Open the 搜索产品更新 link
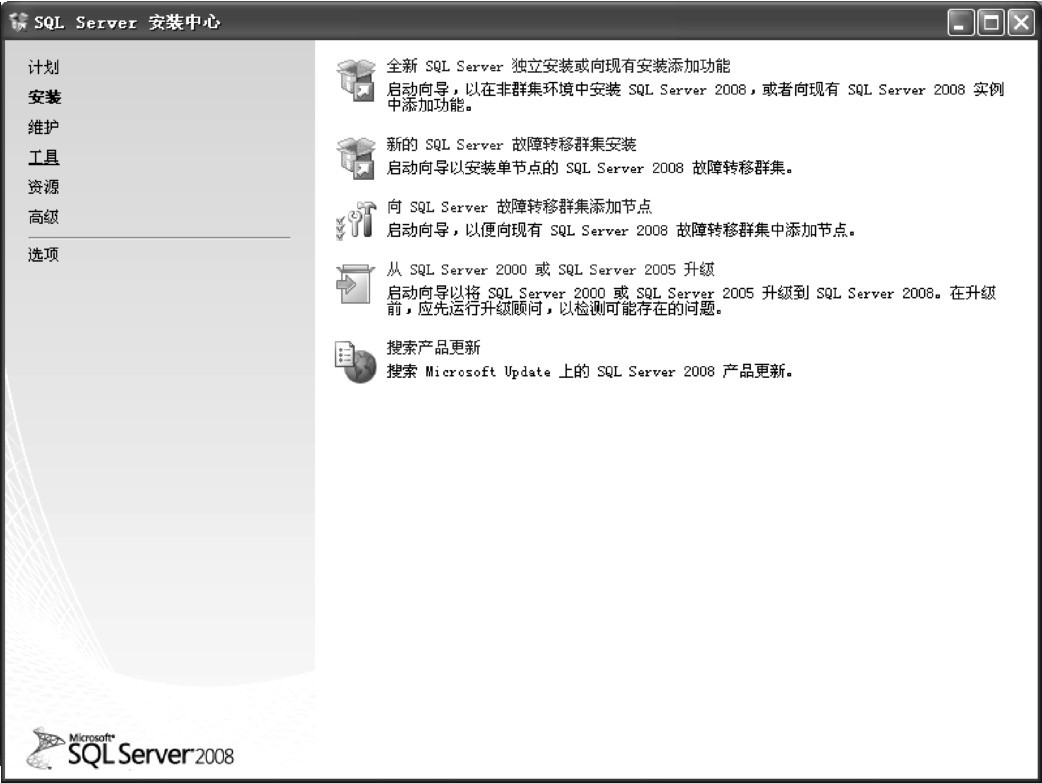The image size is (1042, 783). click(x=433, y=348)
